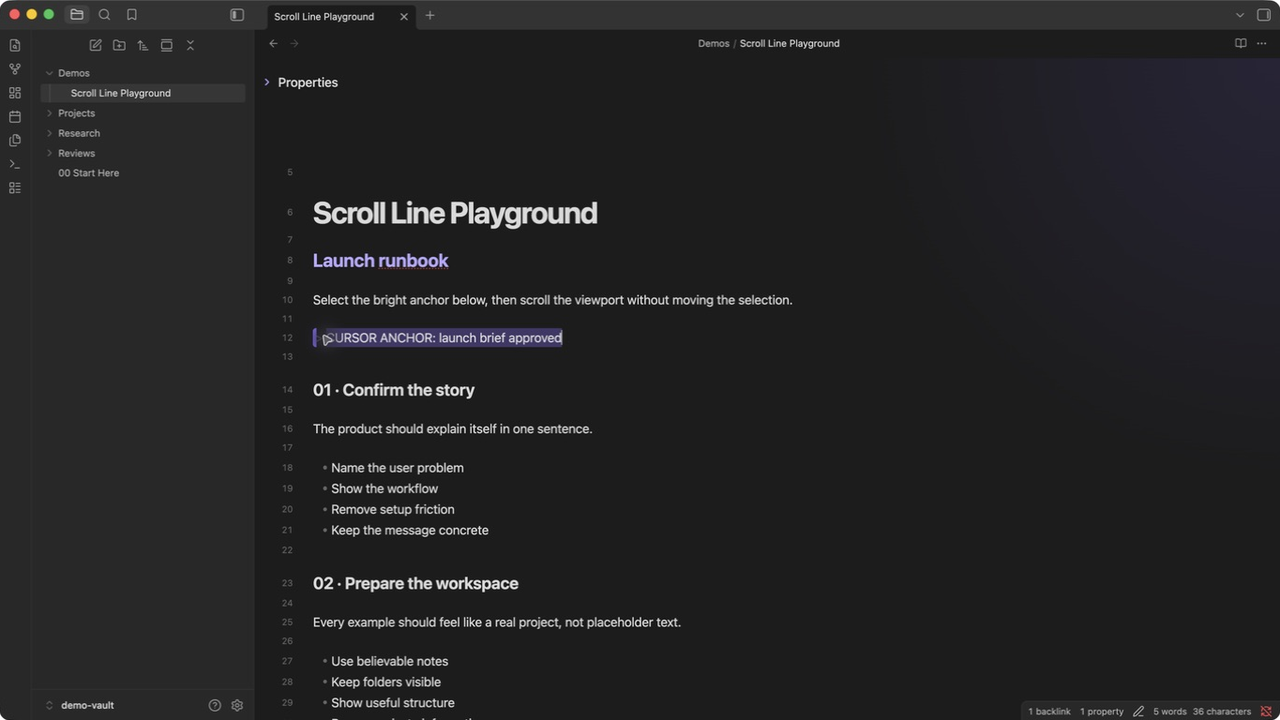Open today's daily note calendar icon
The image size is (1280, 720).
[15, 116]
